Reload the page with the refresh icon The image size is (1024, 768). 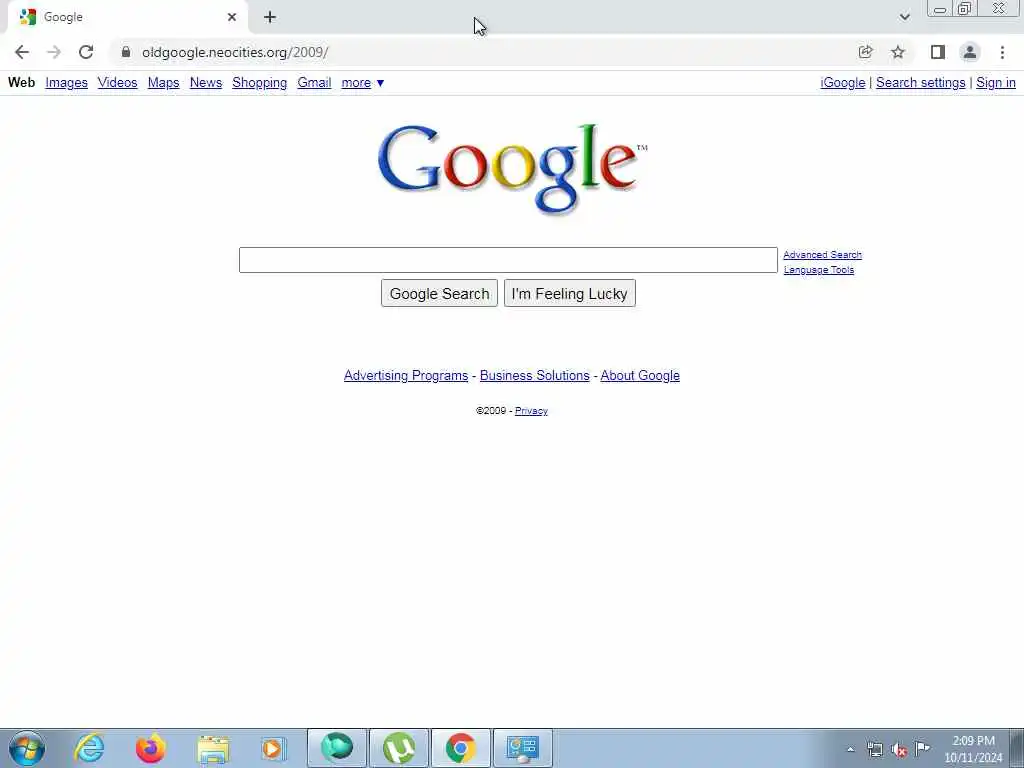click(x=86, y=52)
